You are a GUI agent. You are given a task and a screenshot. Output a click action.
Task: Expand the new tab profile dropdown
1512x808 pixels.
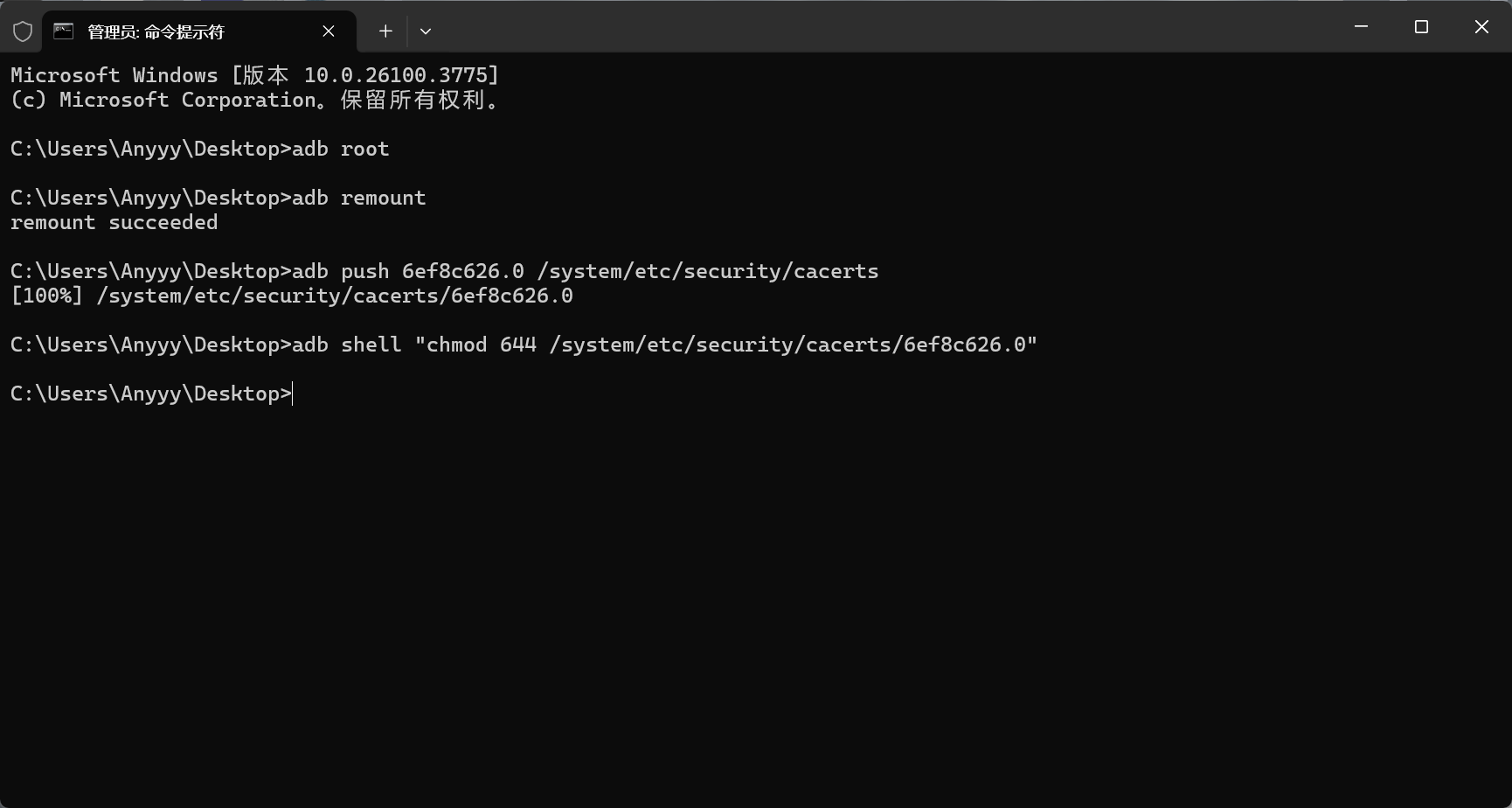426,31
